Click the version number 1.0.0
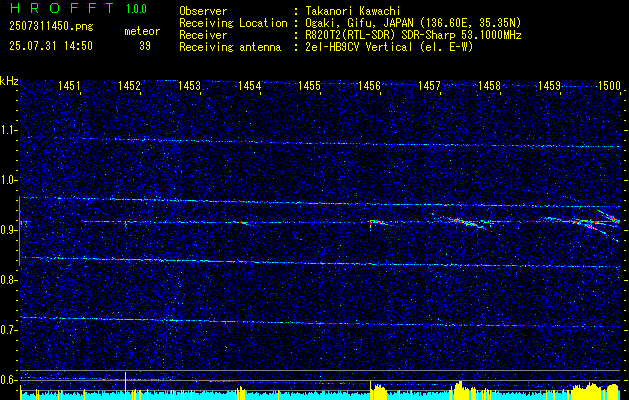Screen dimensions: 629x400 (x=136, y=9)
